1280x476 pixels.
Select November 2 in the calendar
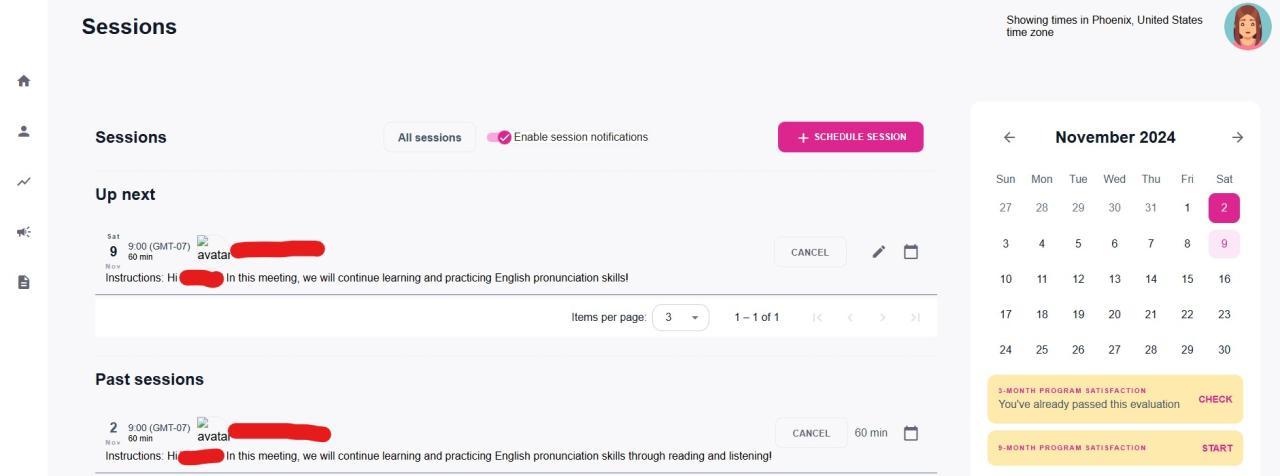[x=1224, y=208]
